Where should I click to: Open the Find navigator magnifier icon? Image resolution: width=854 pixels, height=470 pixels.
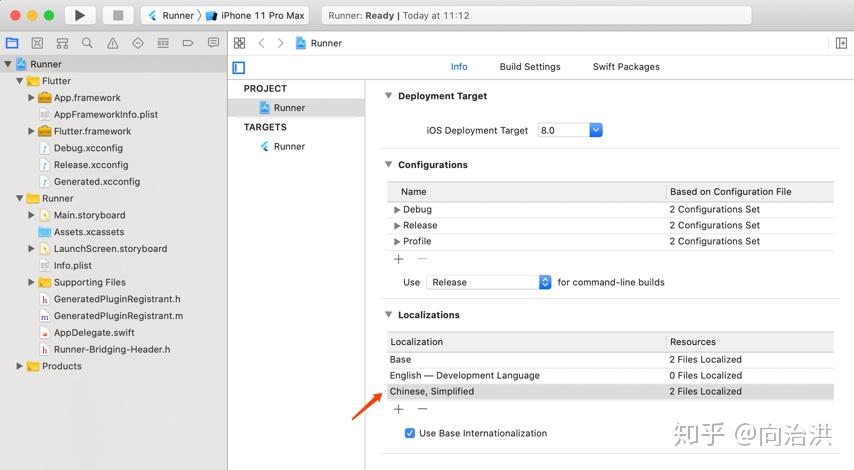pyautogui.click(x=87, y=43)
